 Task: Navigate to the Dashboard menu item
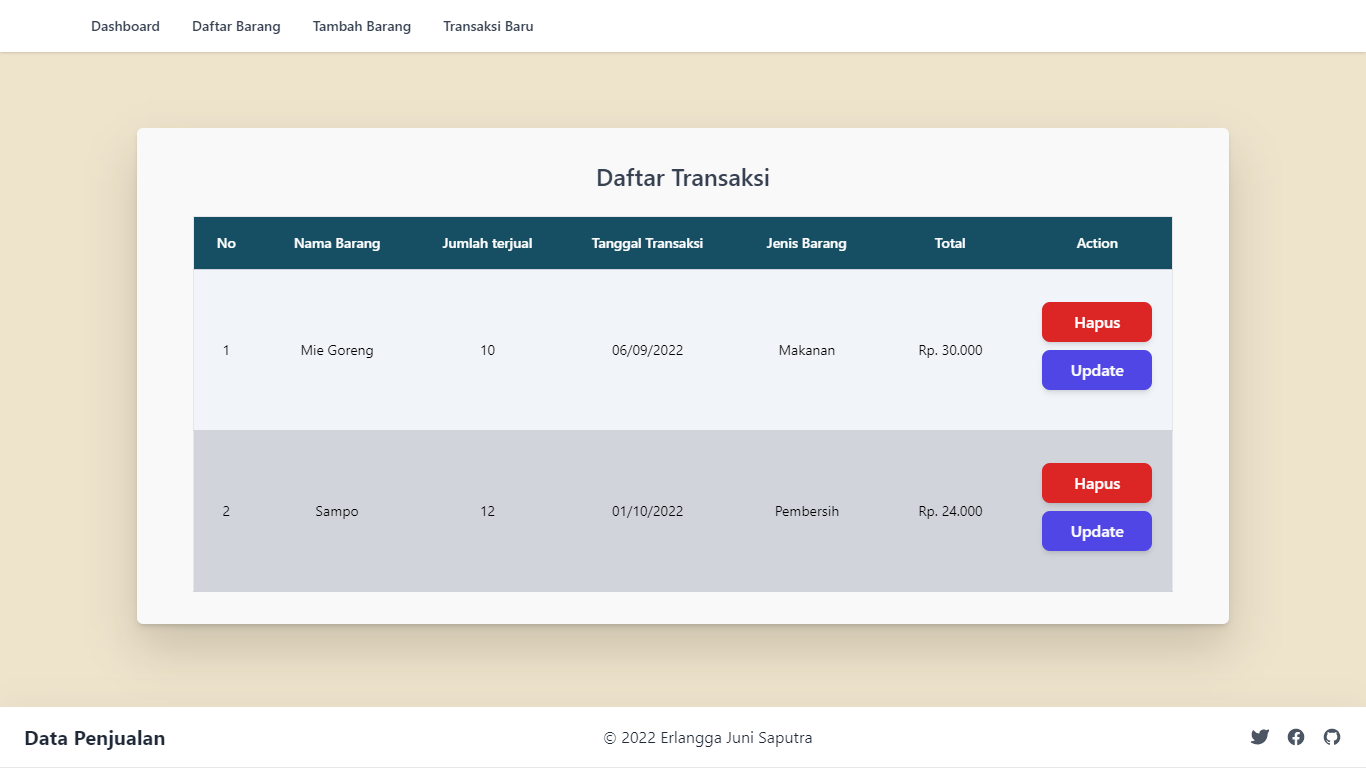pos(125,26)
